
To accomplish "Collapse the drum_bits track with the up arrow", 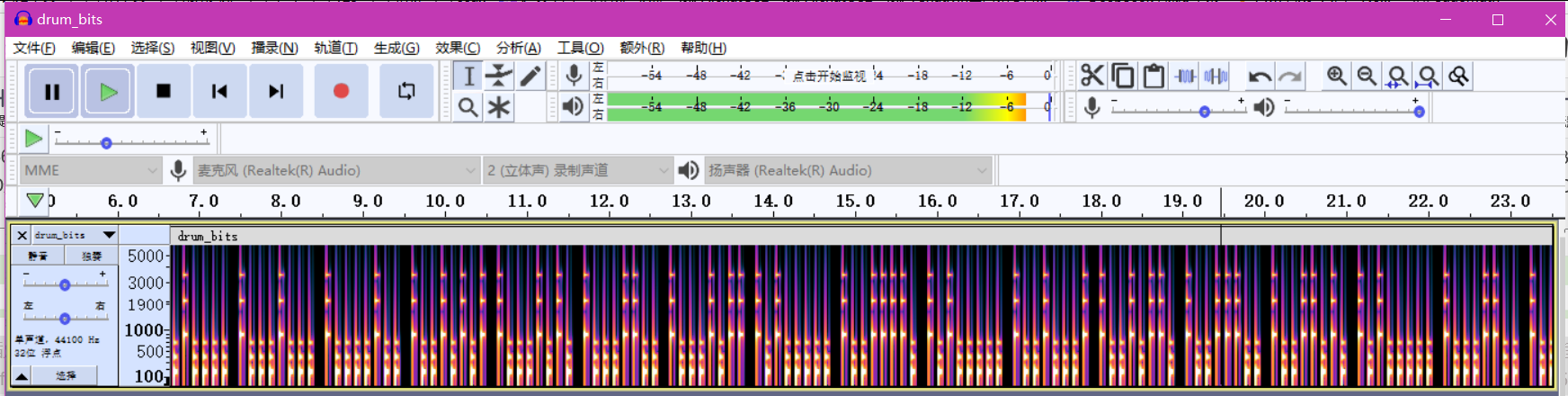I will [22, 376].
